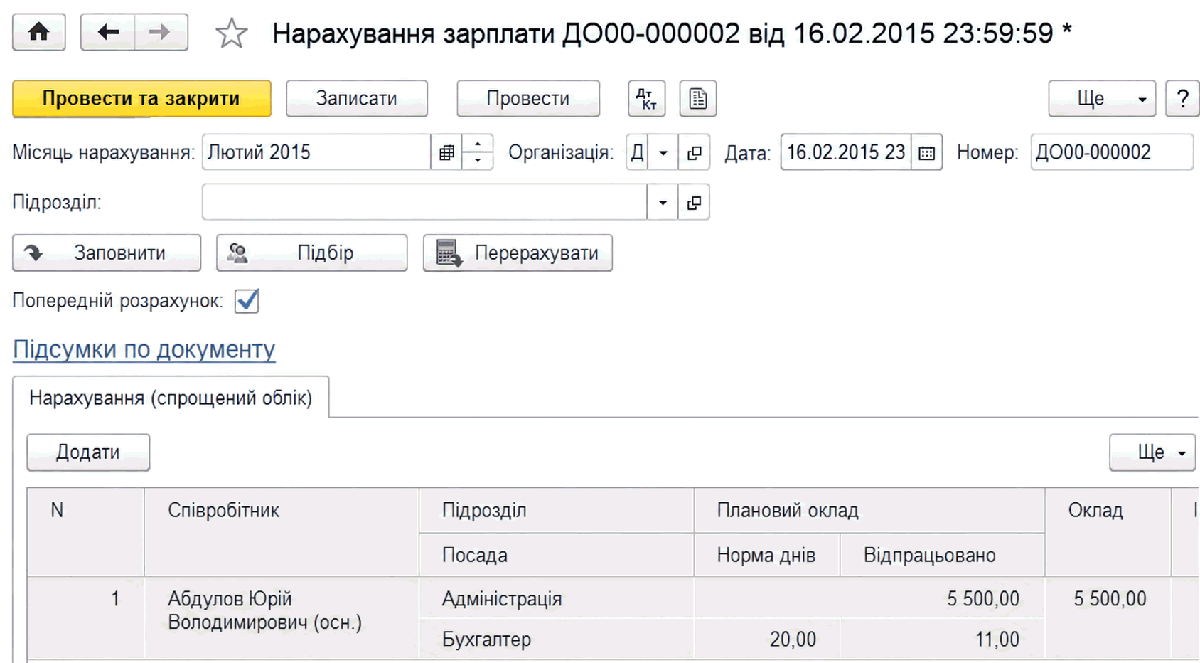Fill the table with Заповнити
Image resolution: width=1200 pixels, height=663 pixels.
tap(107, 253)
